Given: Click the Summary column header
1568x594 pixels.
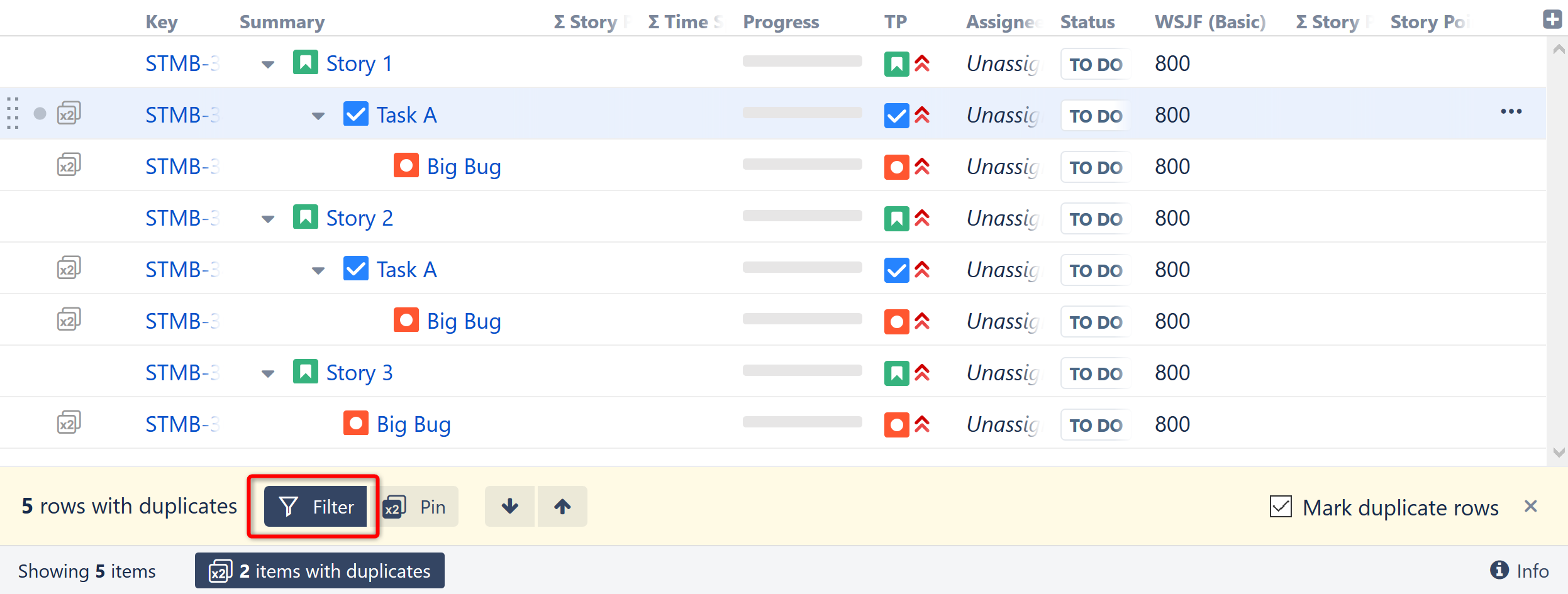Looking at the screenshot, I should coord(282,22).
